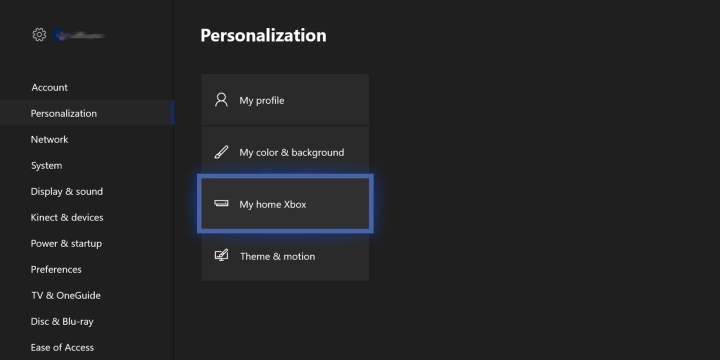
Task: Switch to Display & sound settings
Action: [x=67, y=191]
